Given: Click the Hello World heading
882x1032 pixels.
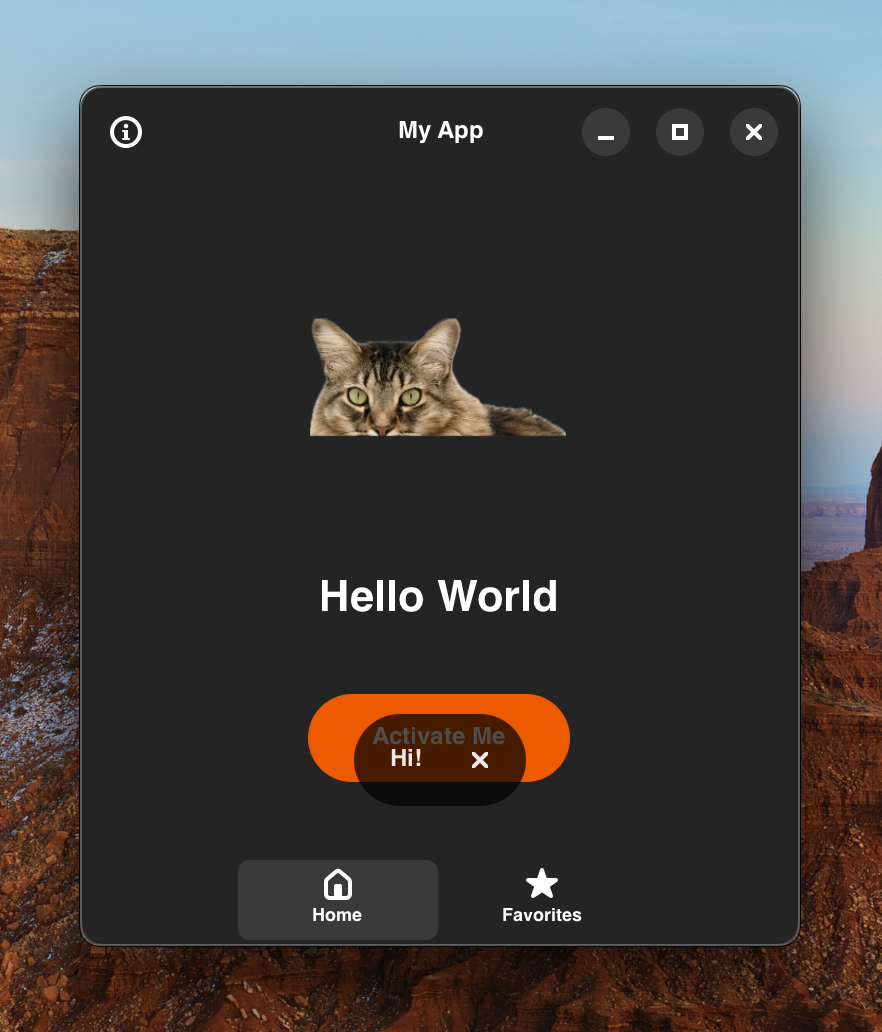Looking at the screenshot, I should coord(438,596).
